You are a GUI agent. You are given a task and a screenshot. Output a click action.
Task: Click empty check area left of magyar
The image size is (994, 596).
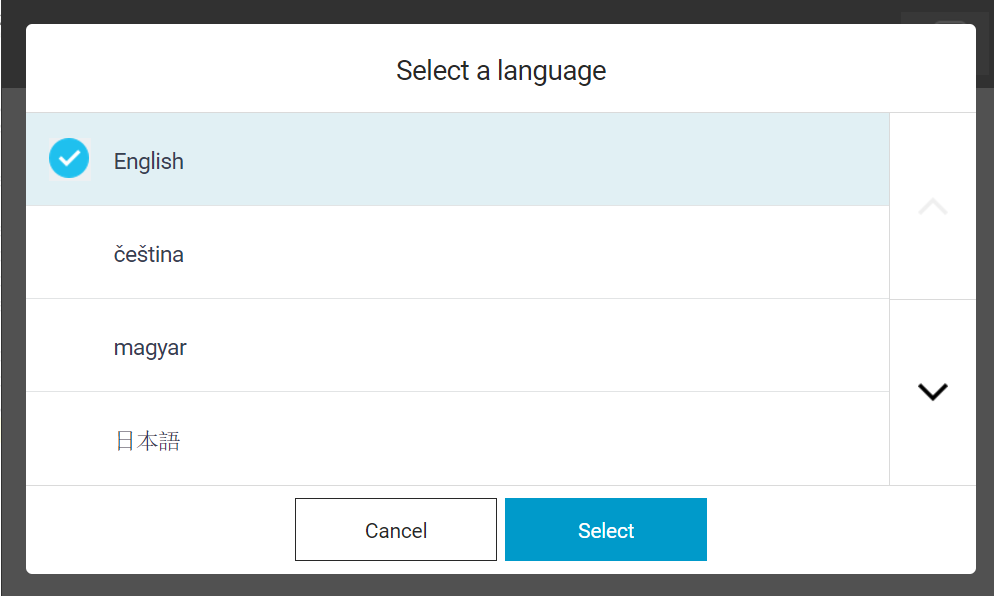tap(69, 346)
